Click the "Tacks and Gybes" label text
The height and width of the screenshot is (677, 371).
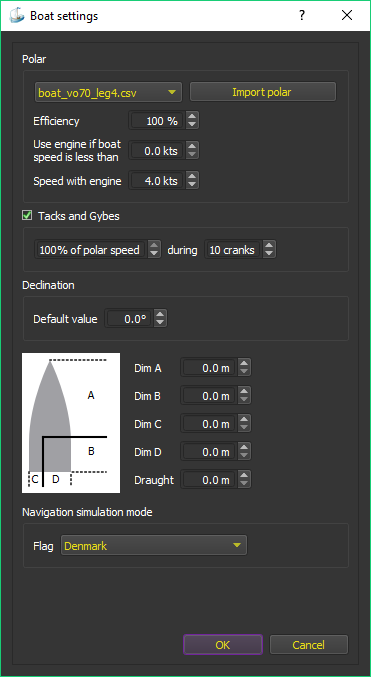79,216
